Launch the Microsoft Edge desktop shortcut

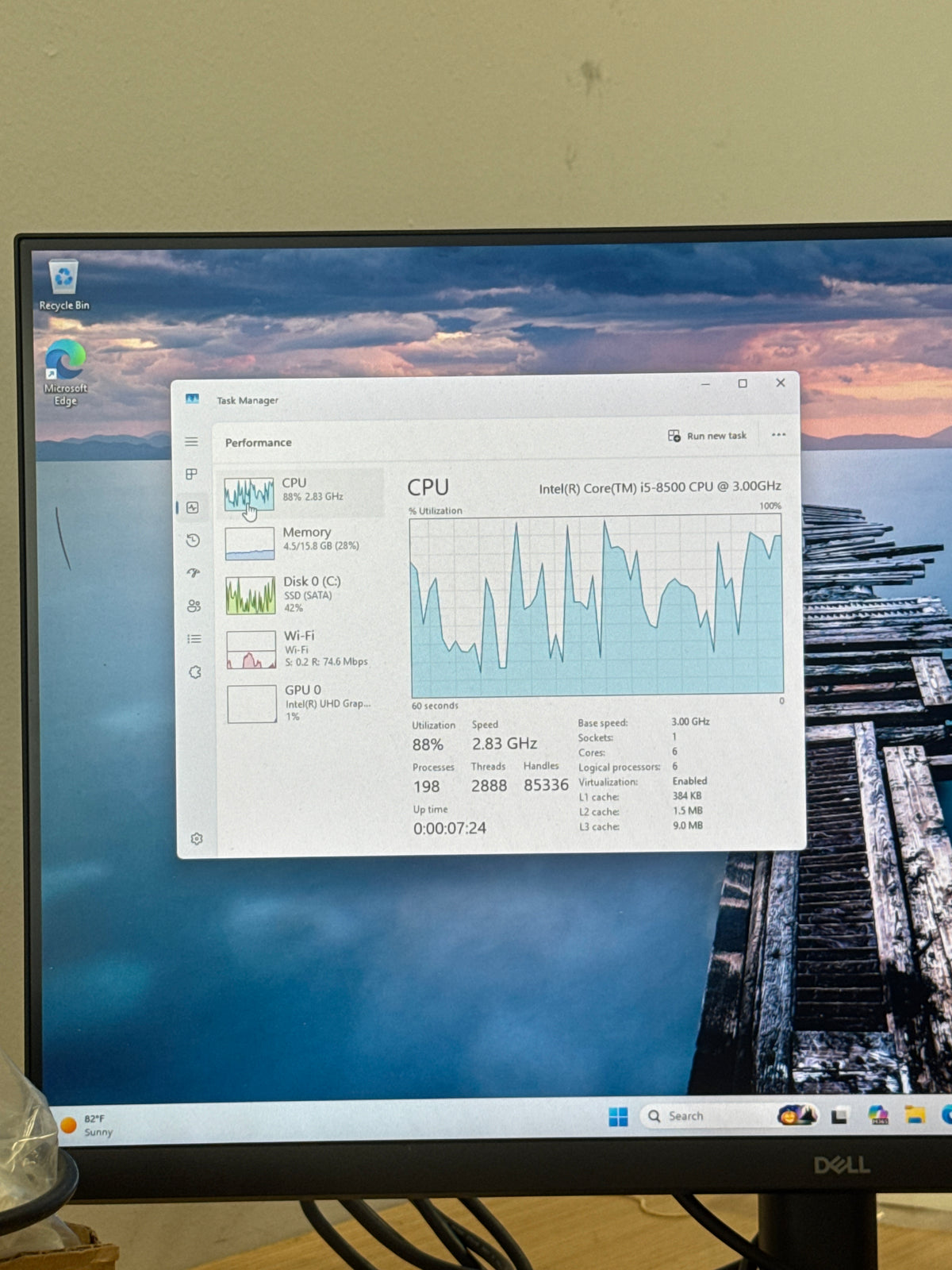pos(65,372)
